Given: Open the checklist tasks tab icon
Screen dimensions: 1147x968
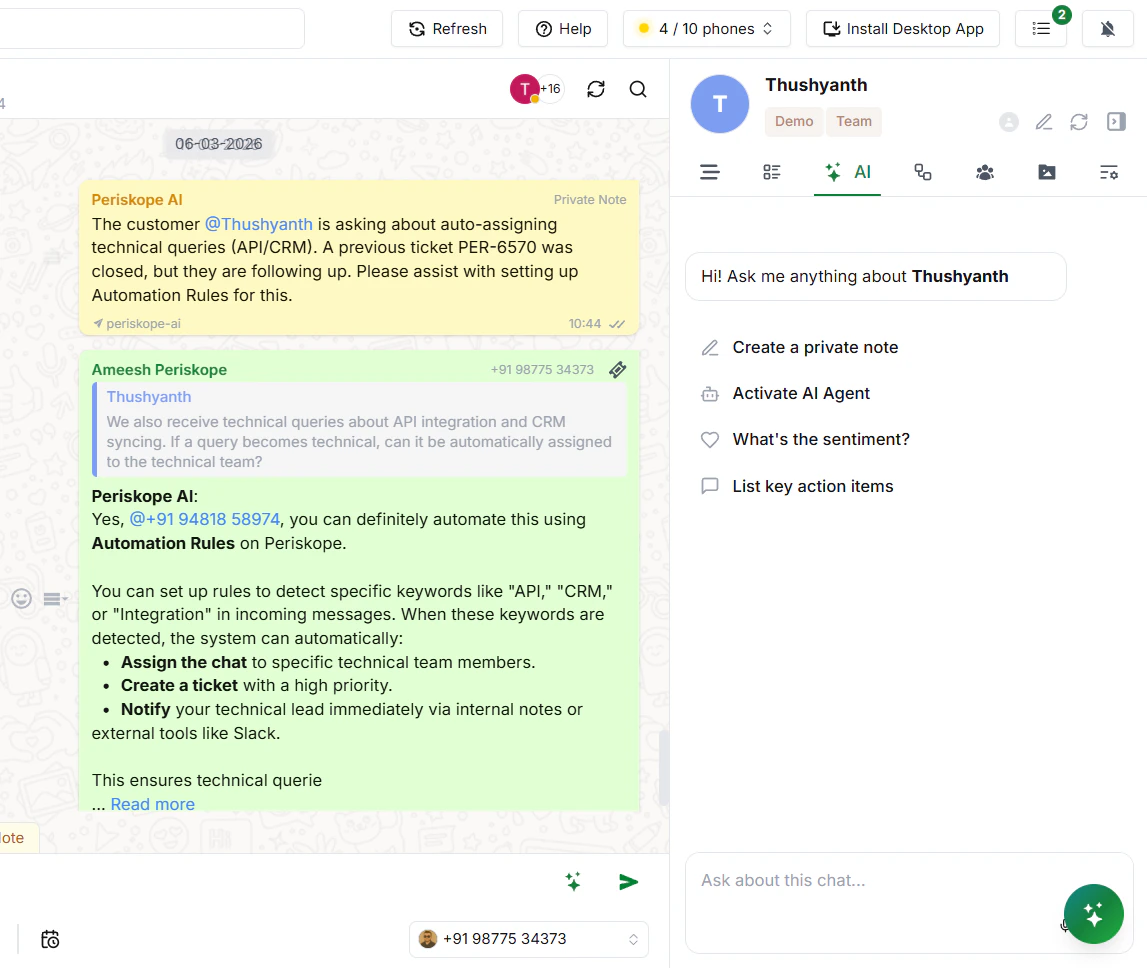Looking at the screenshot, I should (772, 173).
